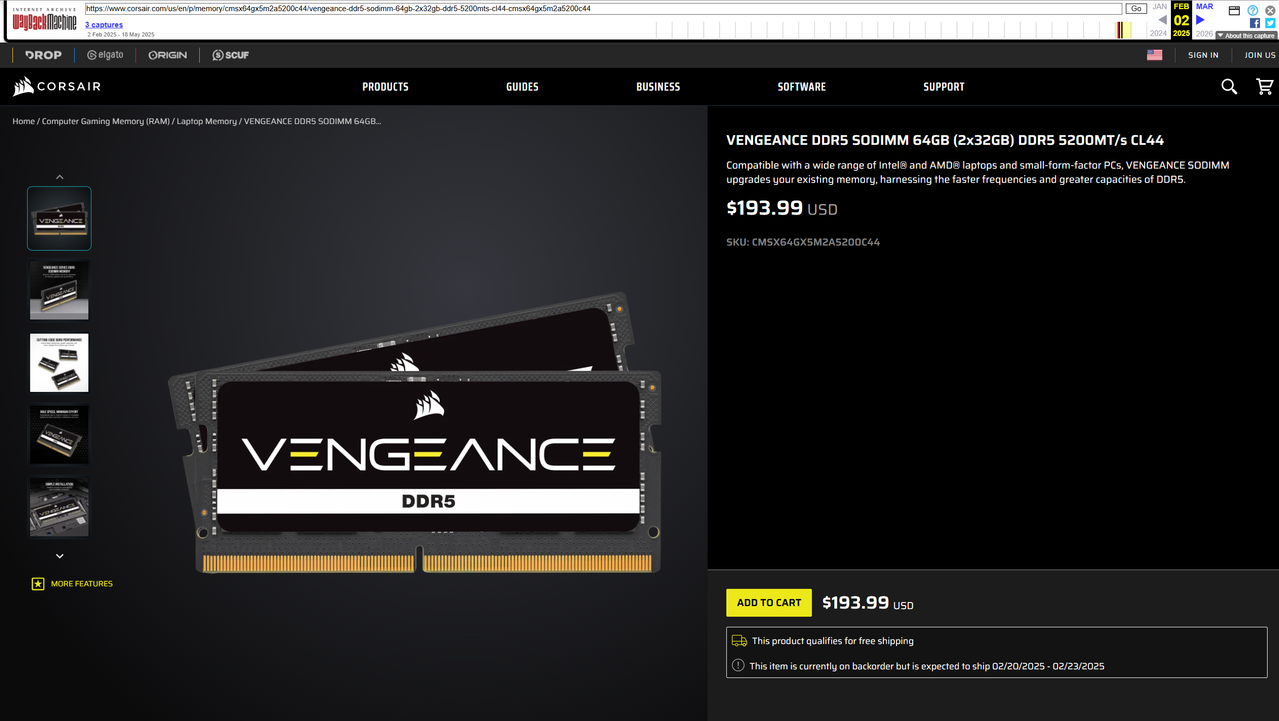Go to Home breadcrumb
Screen dimensions: 1279x721
(x=24, y=121)
